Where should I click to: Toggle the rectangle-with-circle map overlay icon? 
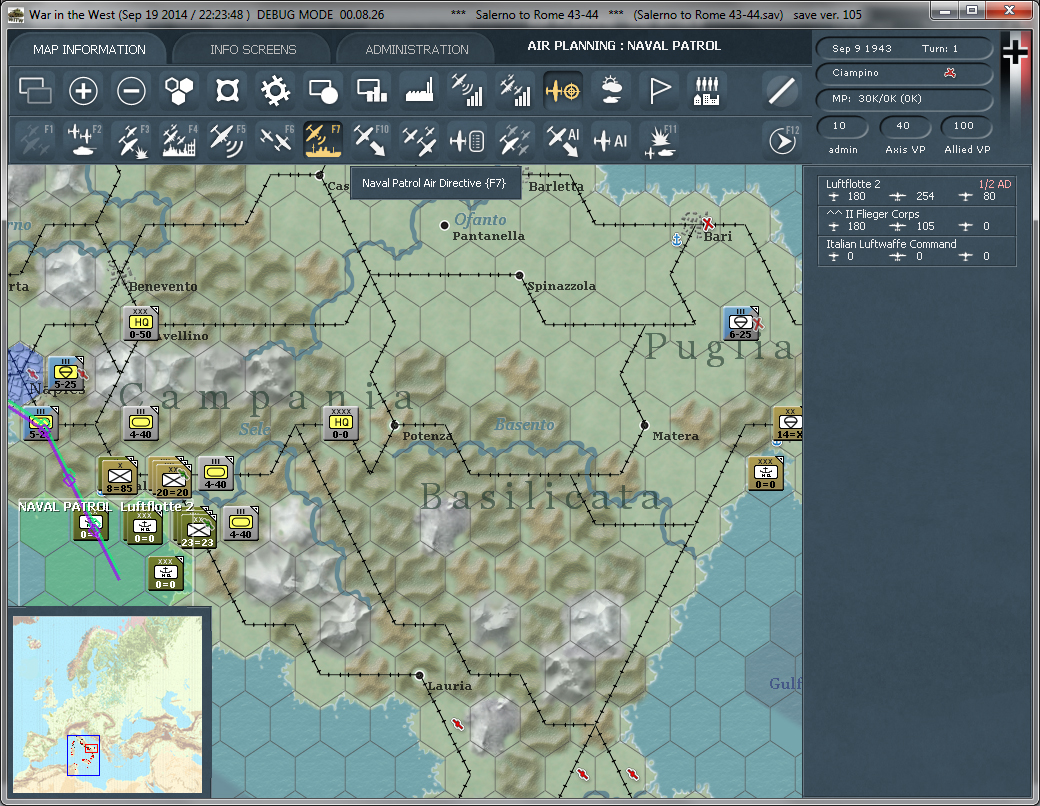click(x=324, y=91)
